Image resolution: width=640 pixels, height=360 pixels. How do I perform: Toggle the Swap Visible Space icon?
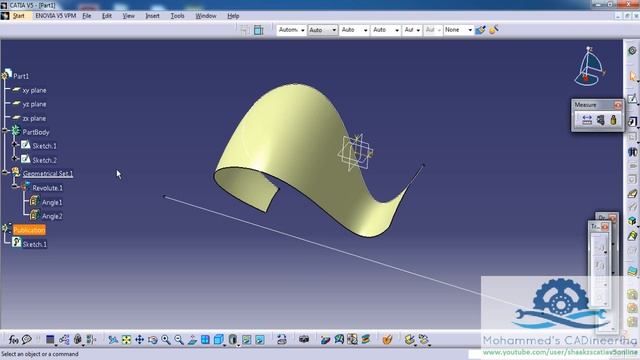click(x=260, y=340)
